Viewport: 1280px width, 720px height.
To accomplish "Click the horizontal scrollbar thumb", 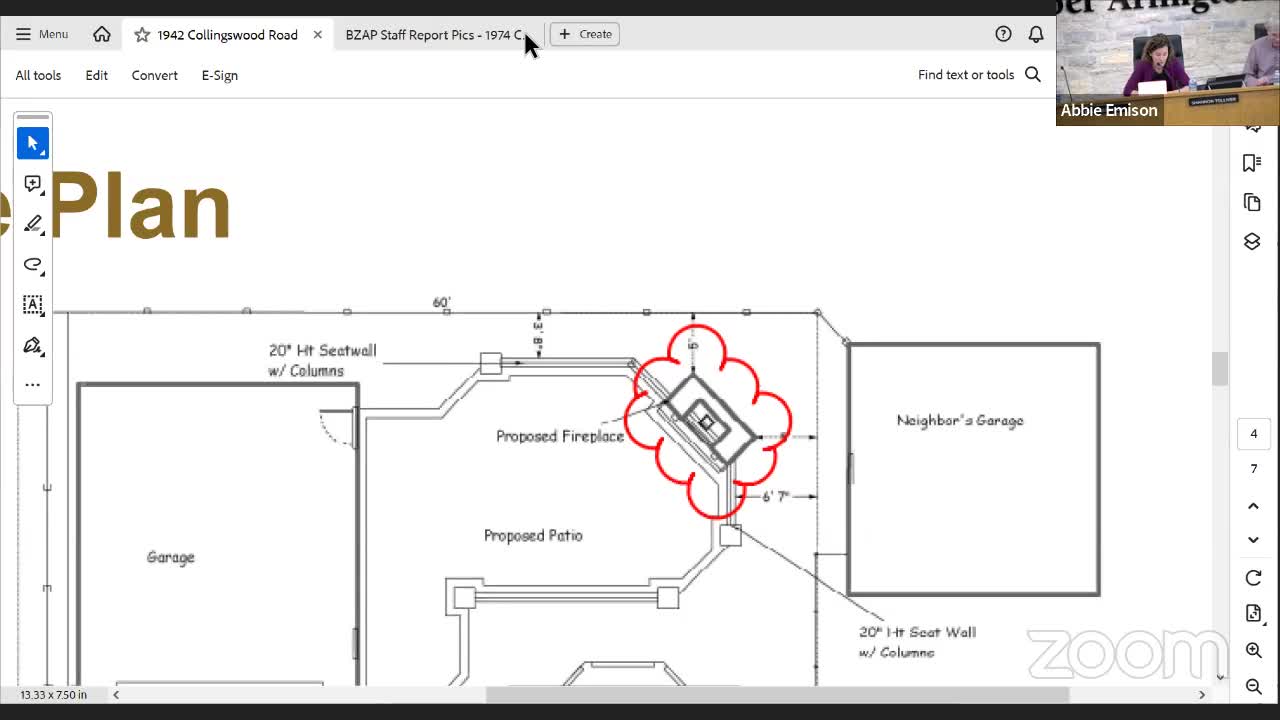I will [777, 695].
